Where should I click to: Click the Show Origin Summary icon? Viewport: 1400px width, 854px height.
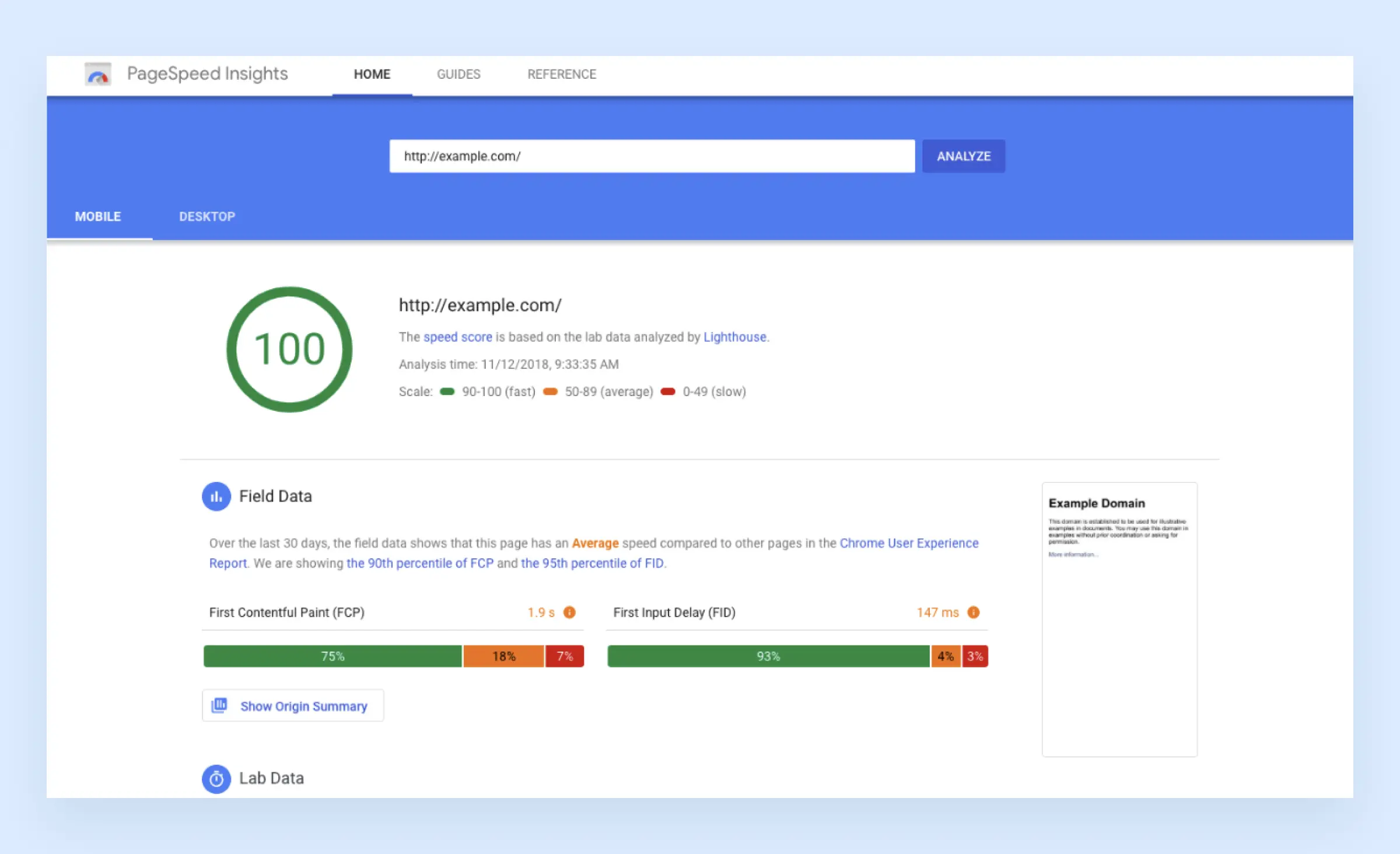coord(219,705)
